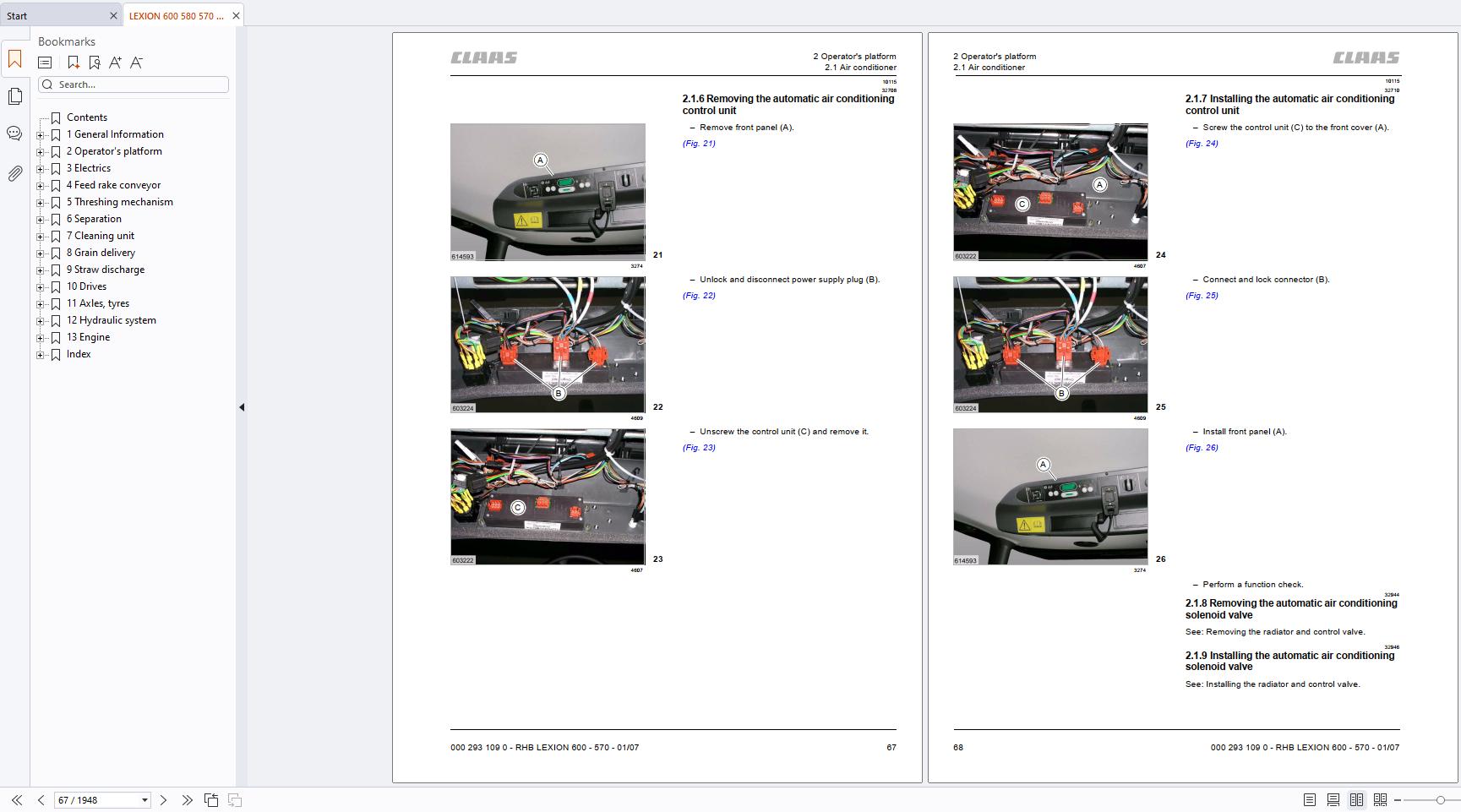Image resolution: width=1461 pixels, height=812 pixels.
Task: Go to previous page arrow
Action: pos(41,800)
